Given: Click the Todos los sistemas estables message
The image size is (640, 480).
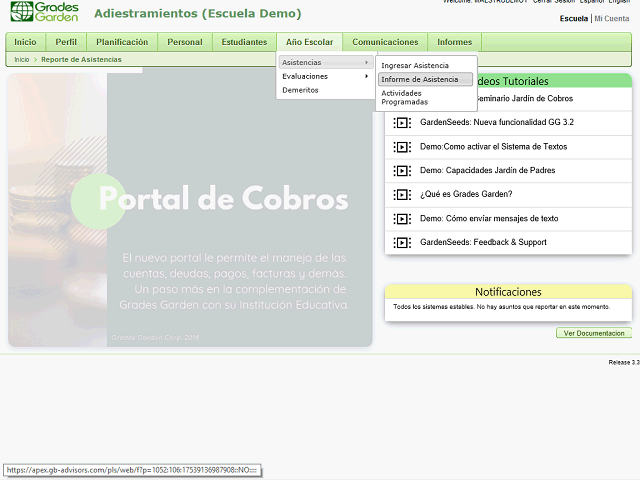Looking at the screenshot, I should (502, 307).
